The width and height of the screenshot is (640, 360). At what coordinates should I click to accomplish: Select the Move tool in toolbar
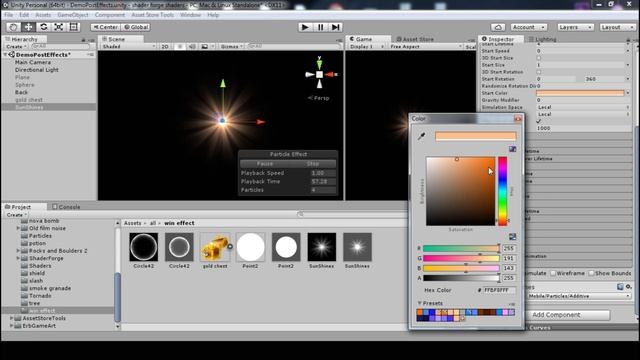click(x=28, y=27)
